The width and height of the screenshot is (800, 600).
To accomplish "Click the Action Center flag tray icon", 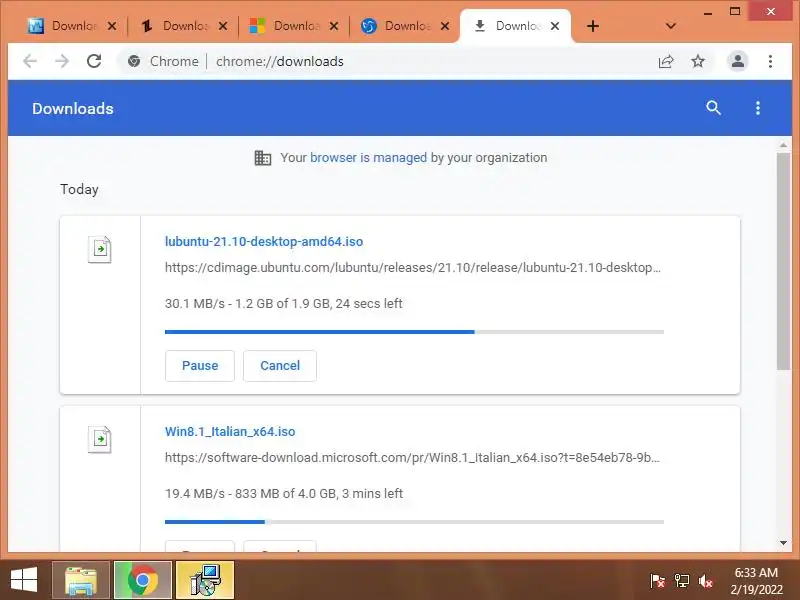I will [x=657, y=581].
